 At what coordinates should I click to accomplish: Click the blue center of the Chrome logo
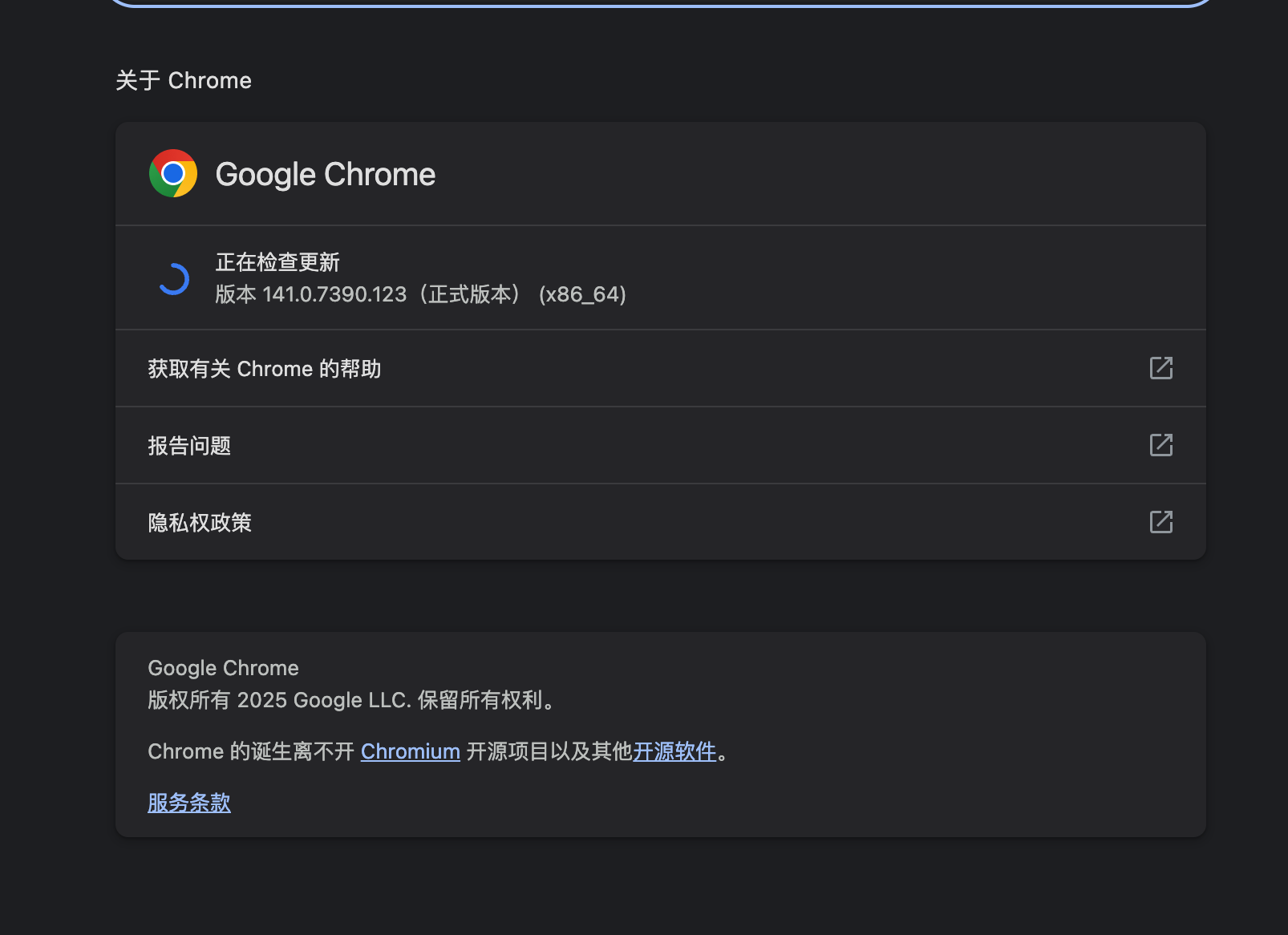[172, 174]
